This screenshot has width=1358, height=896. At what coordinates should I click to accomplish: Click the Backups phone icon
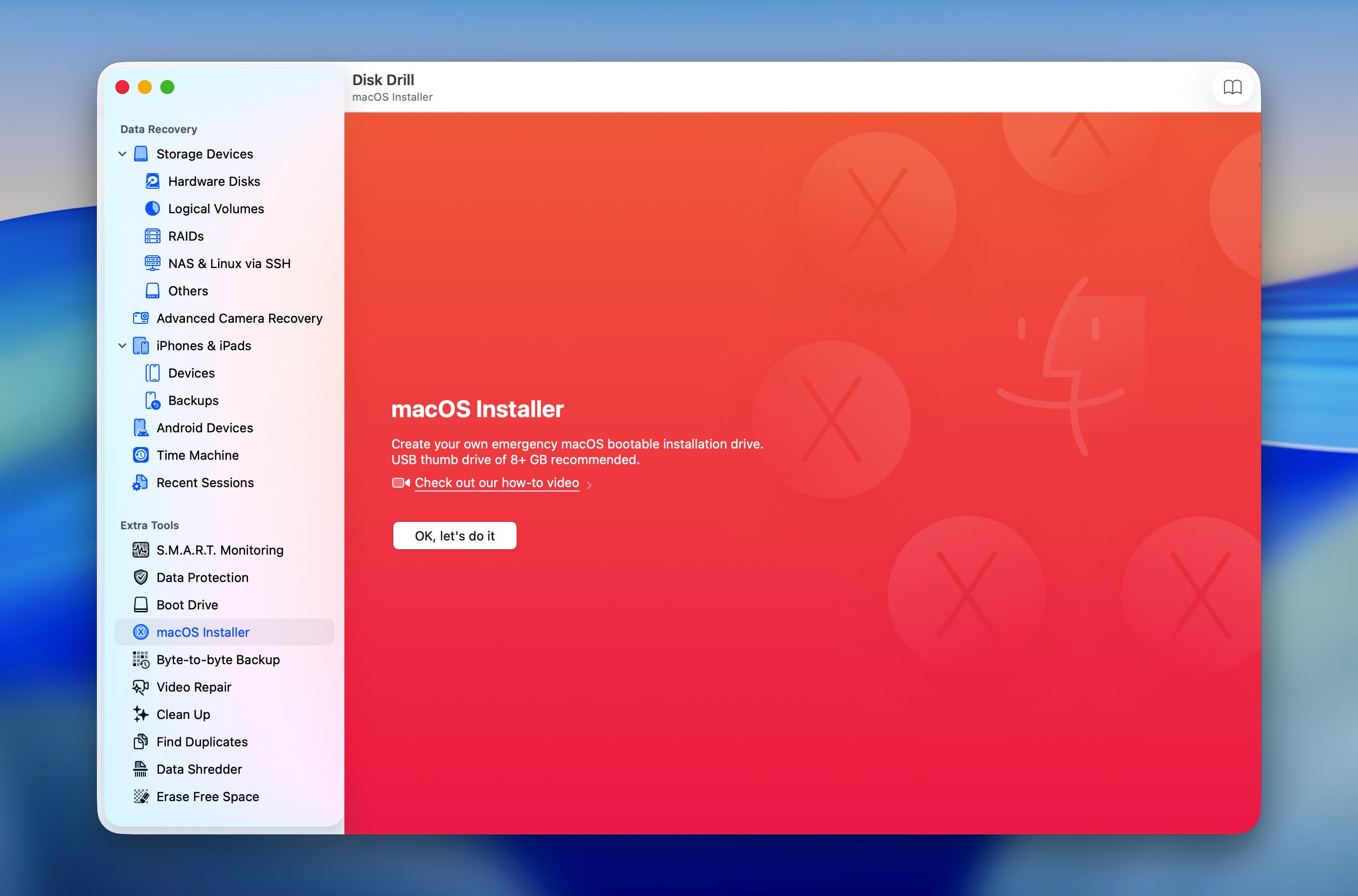153,401
